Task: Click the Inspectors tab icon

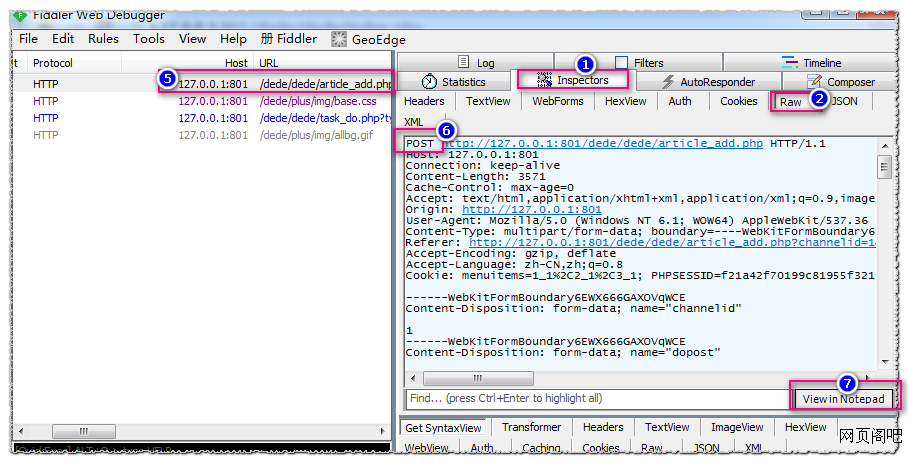Action: click(544, 79)
